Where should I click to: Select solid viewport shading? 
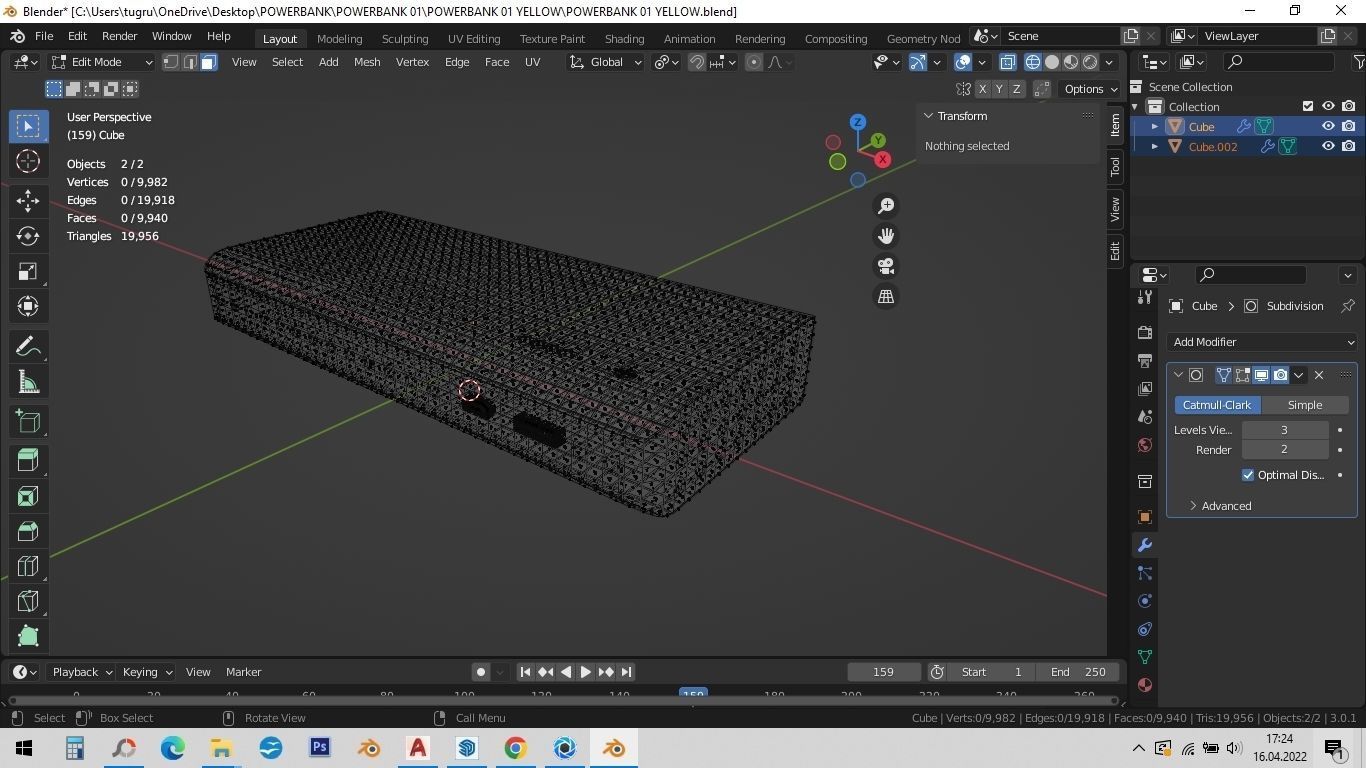pos(1052,62)
